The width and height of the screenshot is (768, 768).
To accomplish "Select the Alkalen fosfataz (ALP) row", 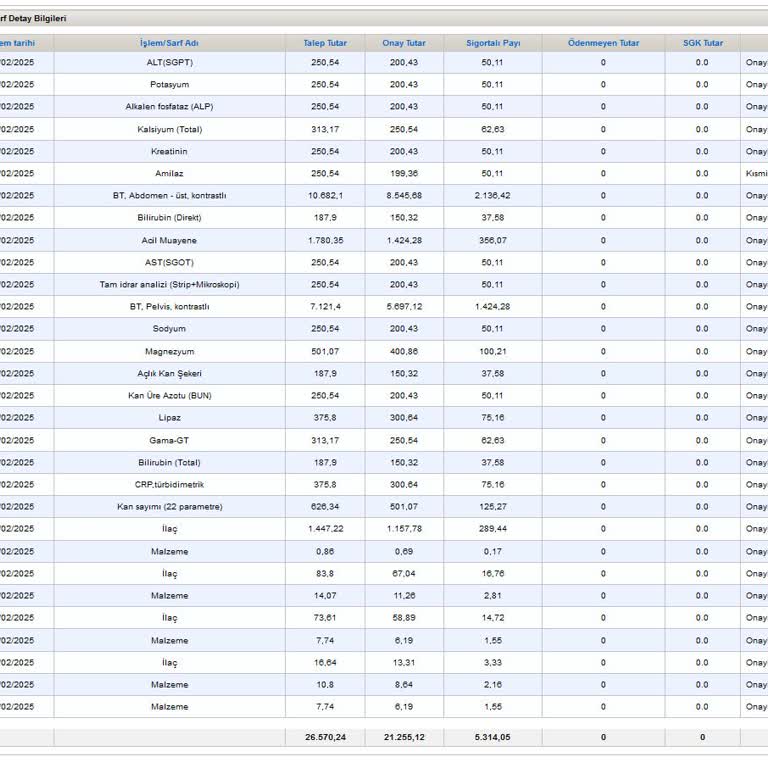I will click(x=169, y=107).
